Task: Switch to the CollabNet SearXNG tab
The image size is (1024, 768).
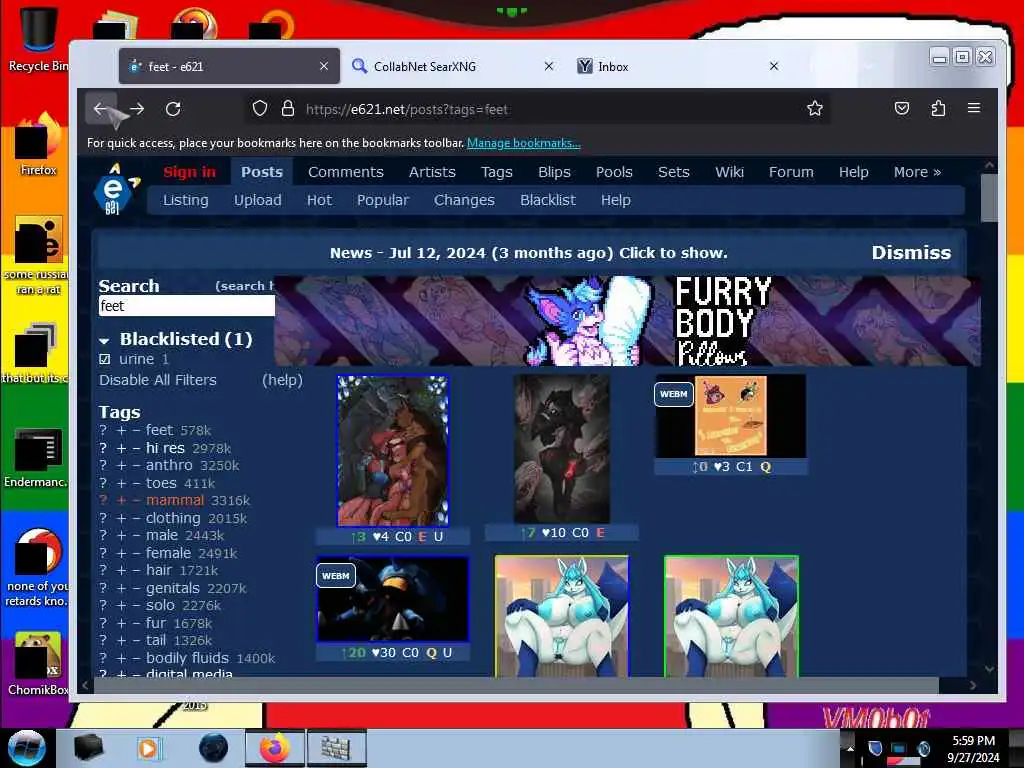Action: click(452, 66)
